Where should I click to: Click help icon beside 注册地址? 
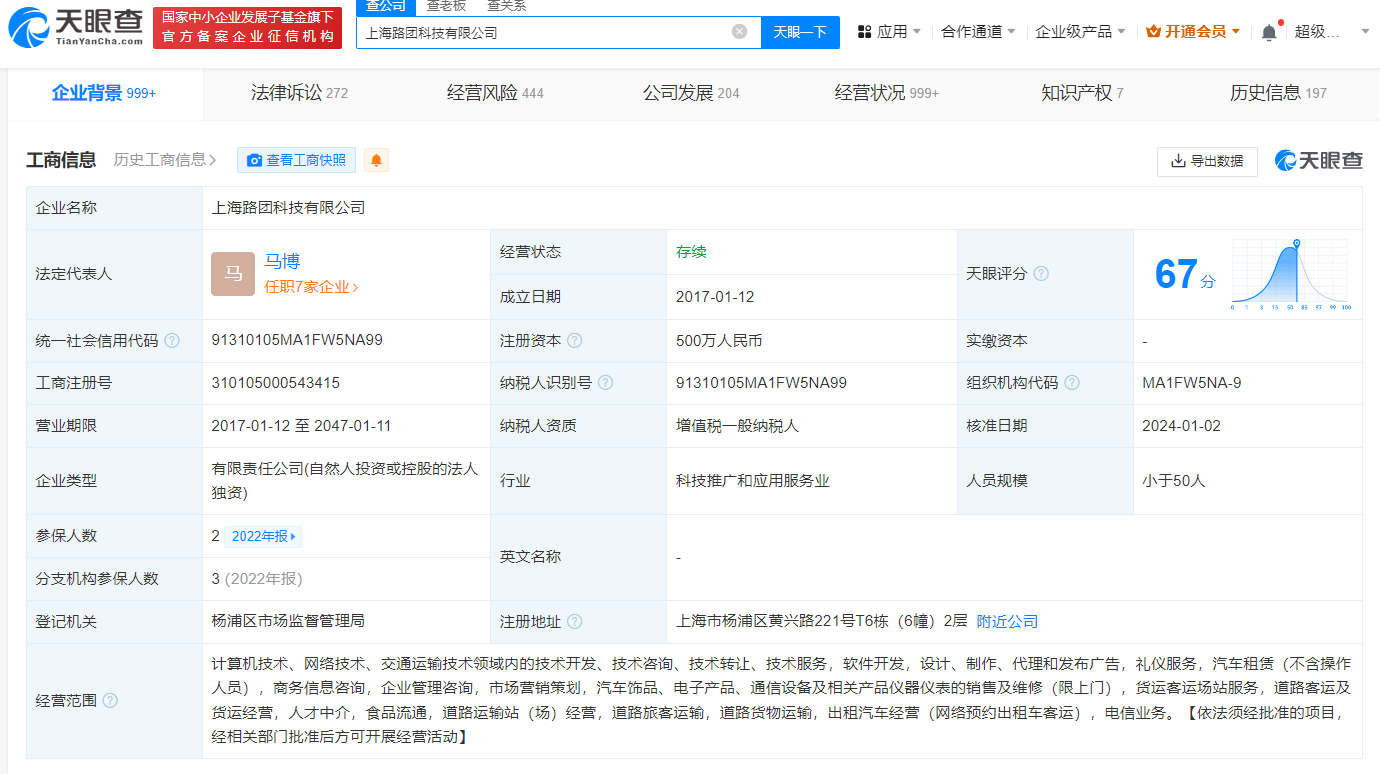tap(574, 622)
